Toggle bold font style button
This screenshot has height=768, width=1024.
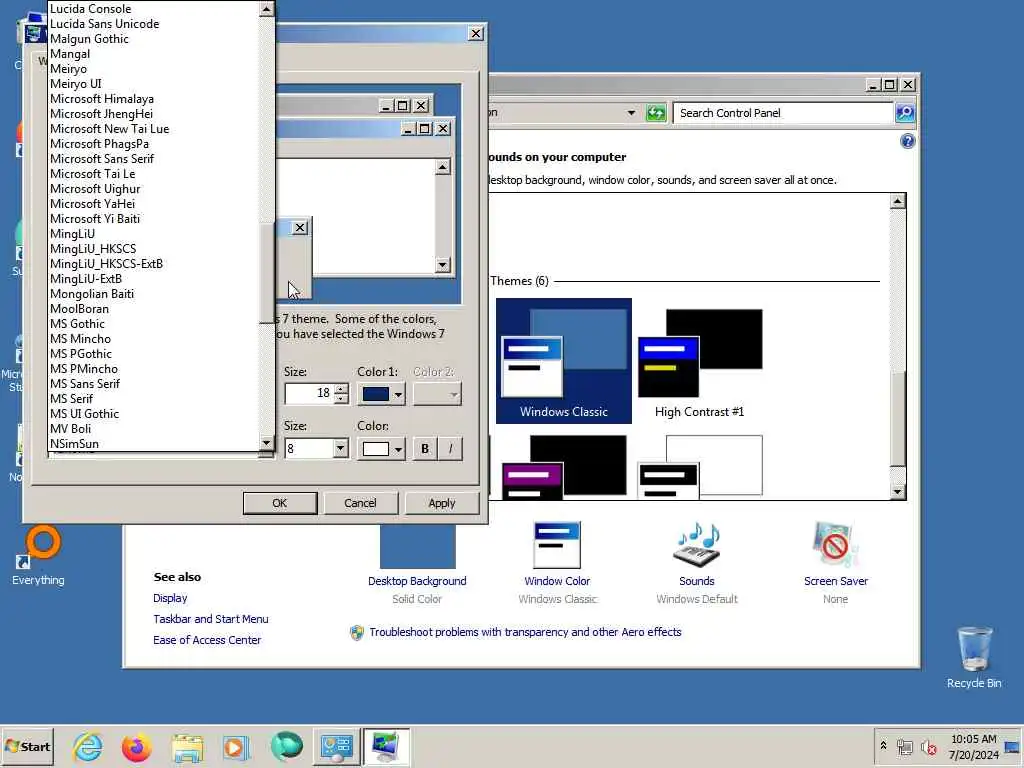click(x=425, y=449)
